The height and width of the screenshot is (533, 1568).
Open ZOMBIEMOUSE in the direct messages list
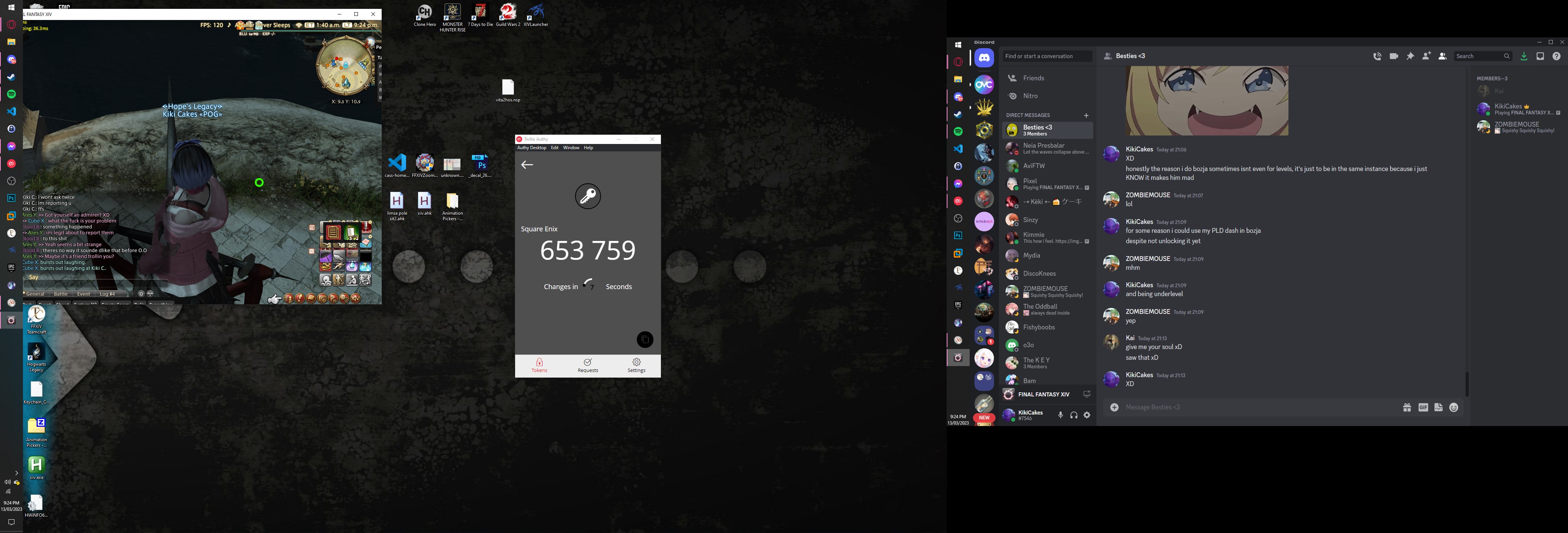point(1047,291)
